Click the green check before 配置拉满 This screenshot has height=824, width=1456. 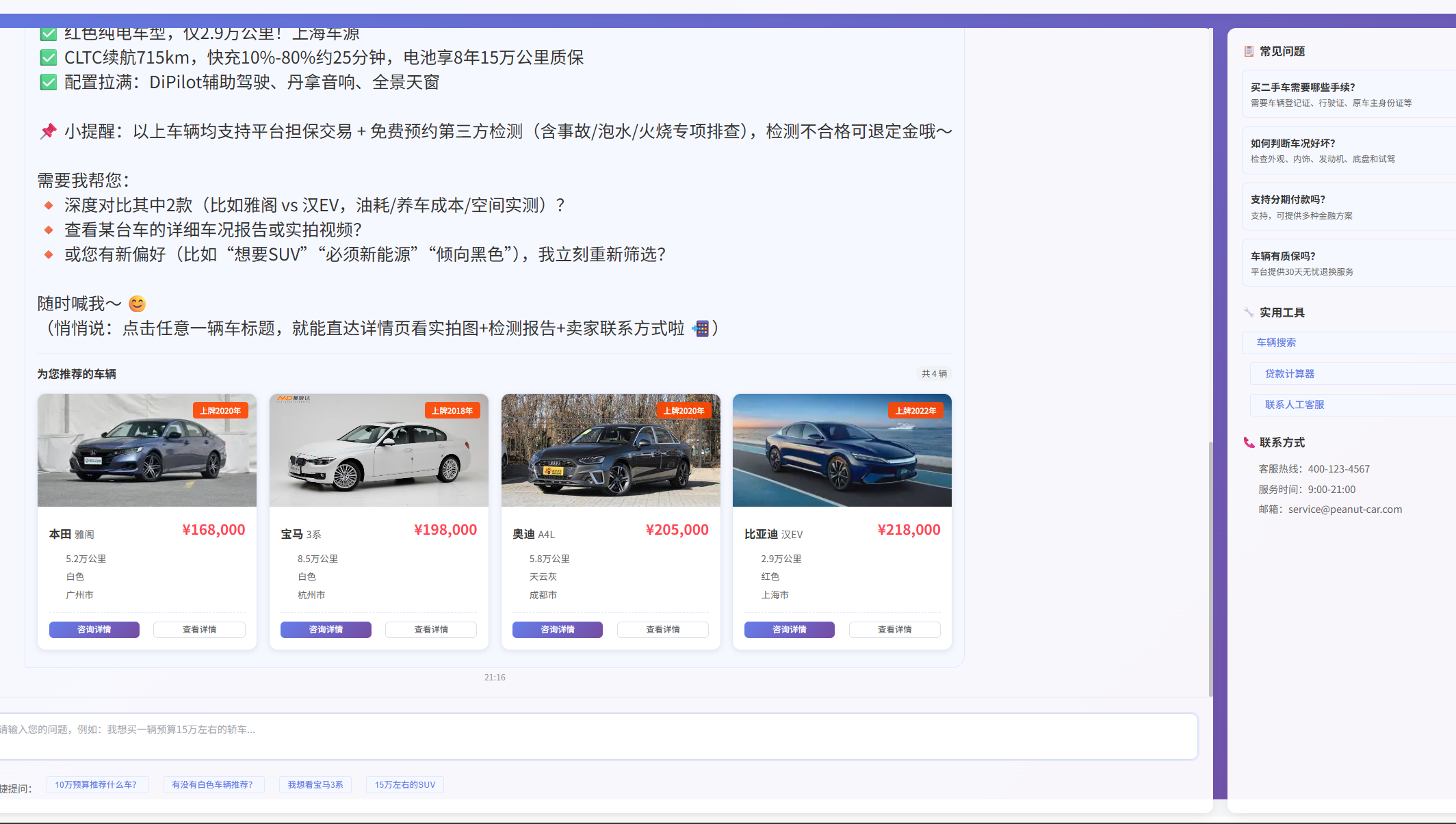[48, 83]
